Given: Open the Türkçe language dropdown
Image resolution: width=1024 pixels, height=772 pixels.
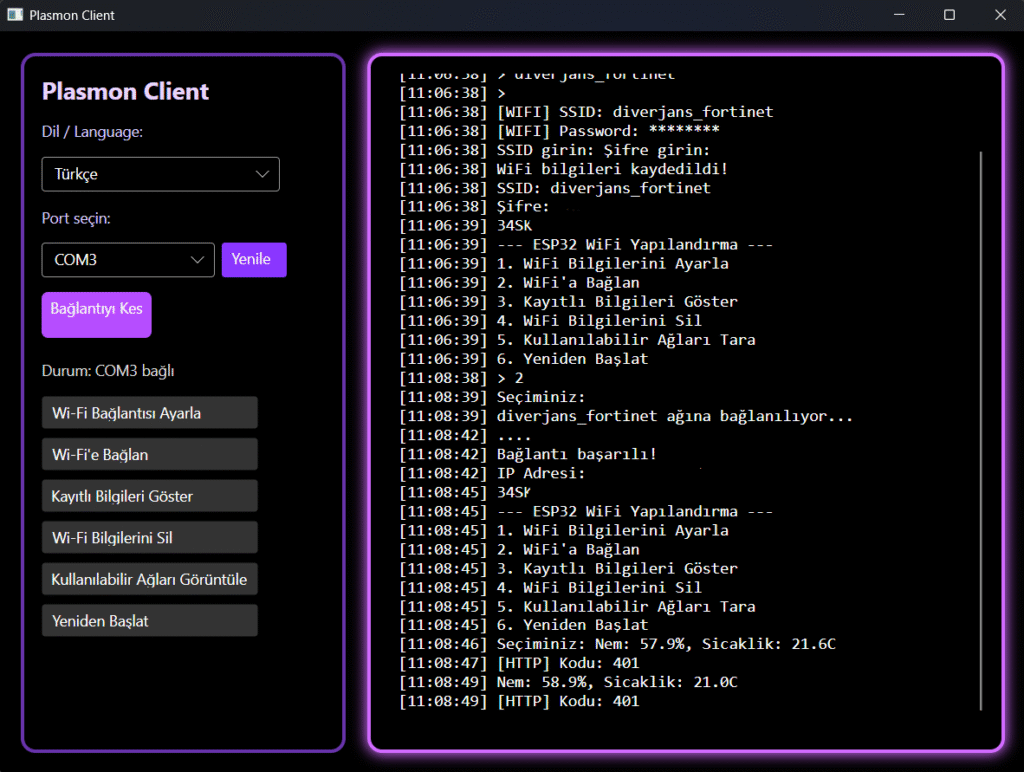Looking at the screenshot, I should [x=161, y=174].
